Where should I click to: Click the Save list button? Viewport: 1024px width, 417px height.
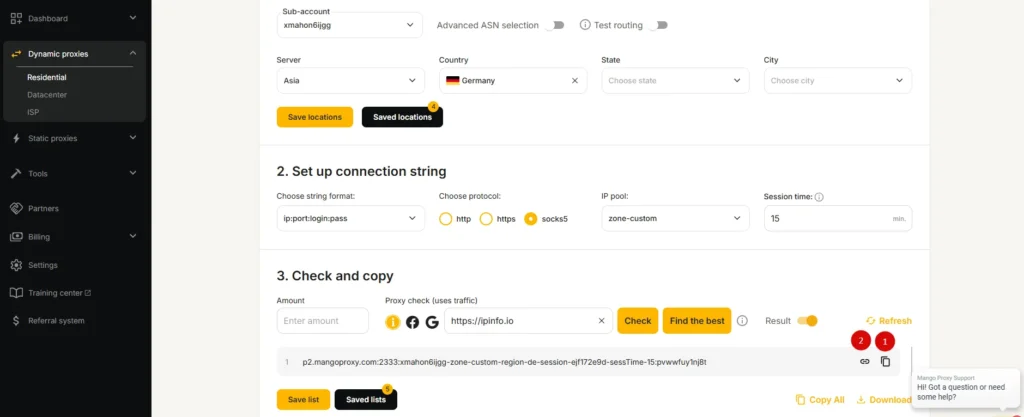[x=303, y=399]
